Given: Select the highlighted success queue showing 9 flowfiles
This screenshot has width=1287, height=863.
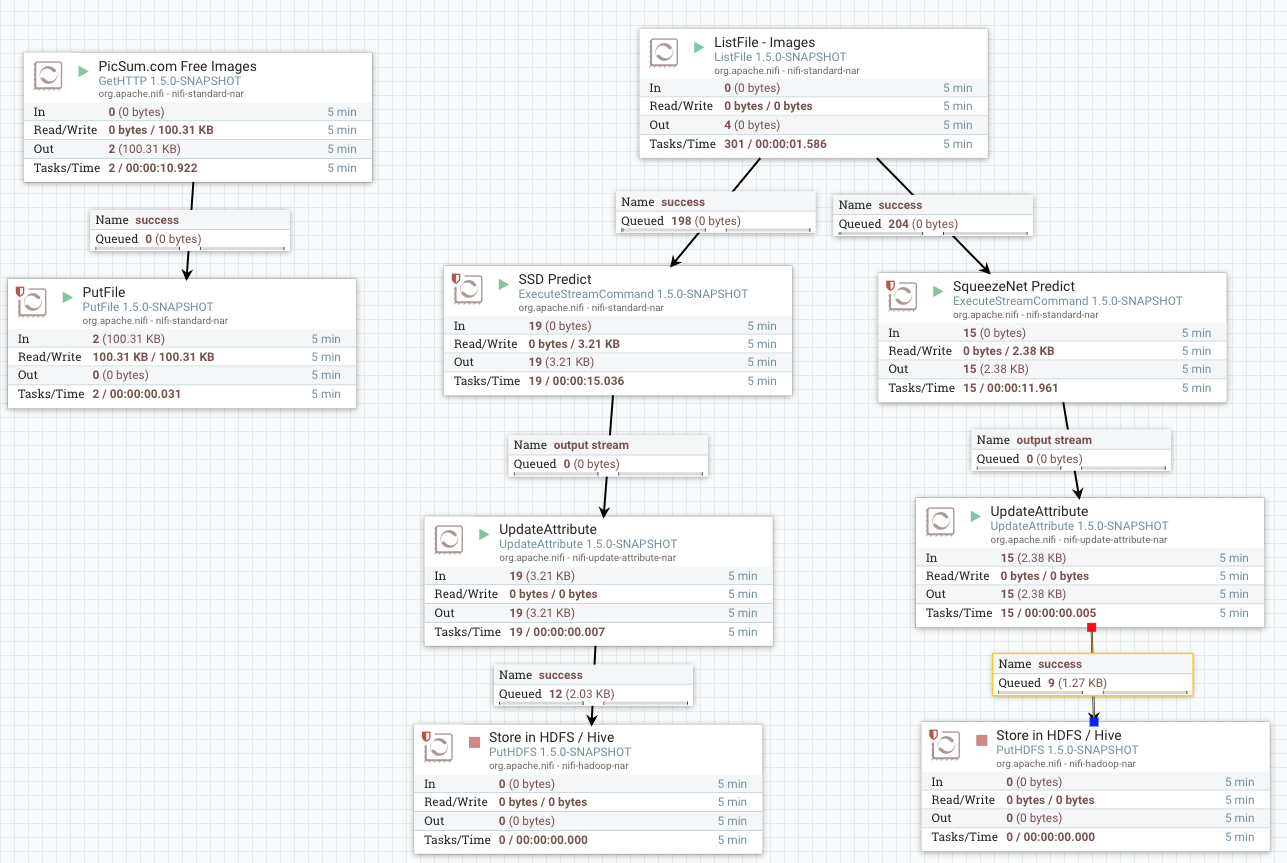Looking at the screenshot, I should click(1092, 673).
